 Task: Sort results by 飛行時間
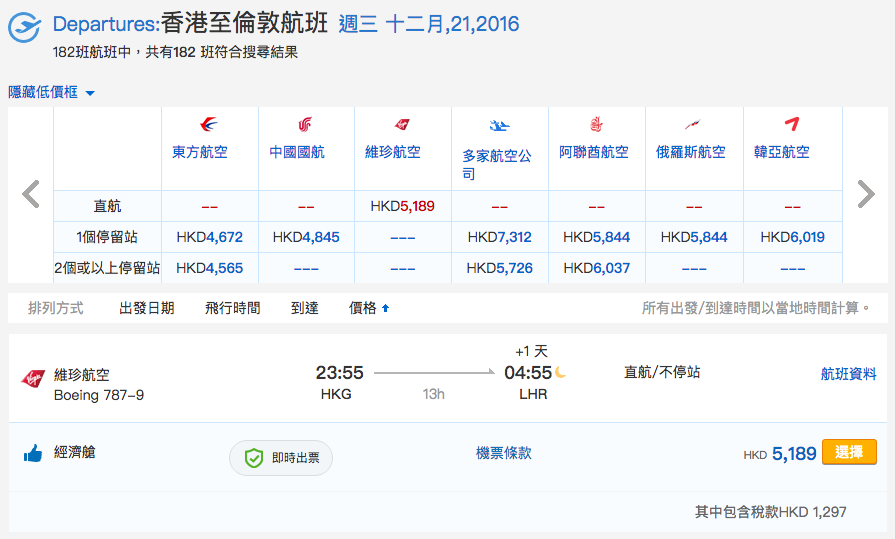[233, 308]
